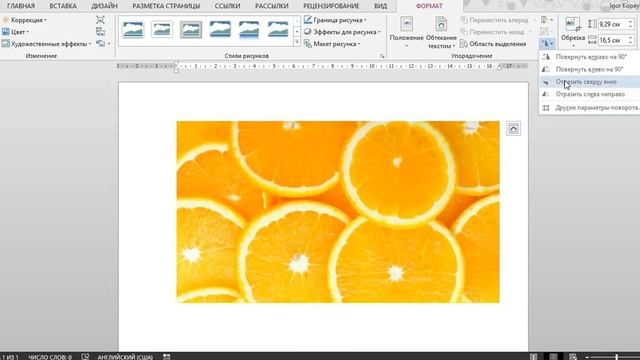This screenshot has height=360, width=640.
Task: Switch to print layout view icon
Action: point(553,357)
